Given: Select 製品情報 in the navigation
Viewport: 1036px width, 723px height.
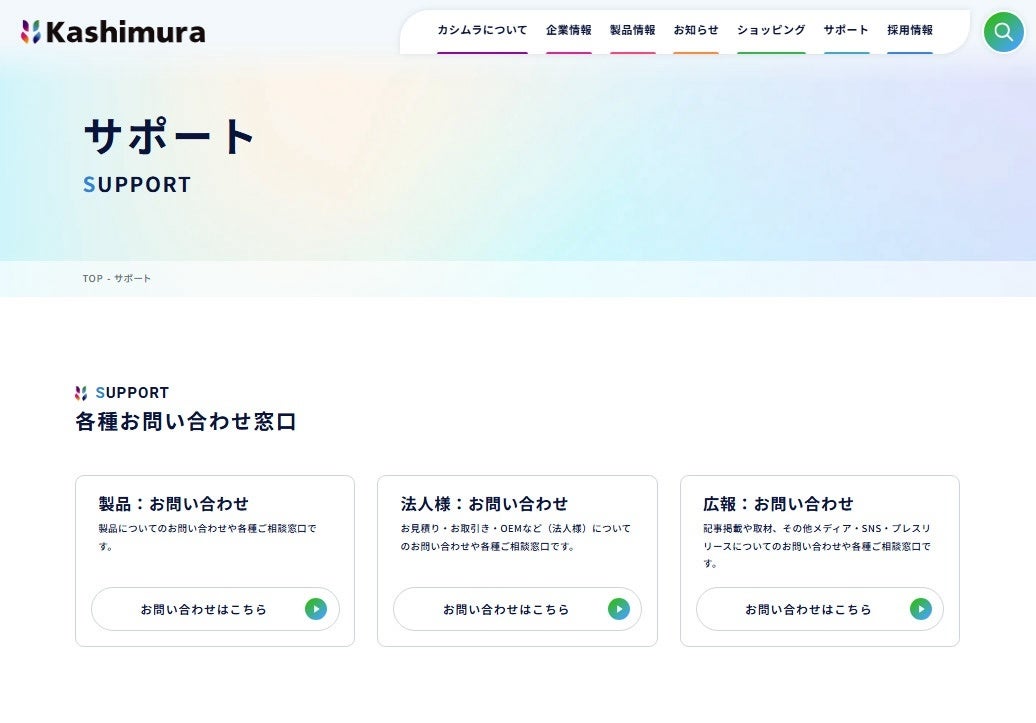Looking at the screenshot, I should pos(632,30).
